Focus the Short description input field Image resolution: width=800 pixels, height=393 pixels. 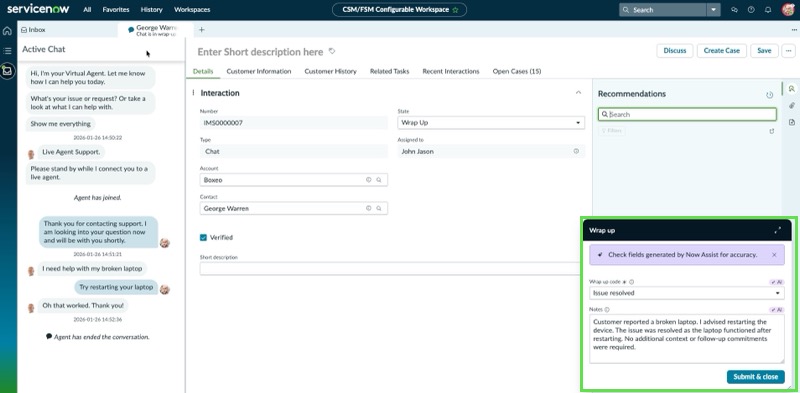coord(390,268)
